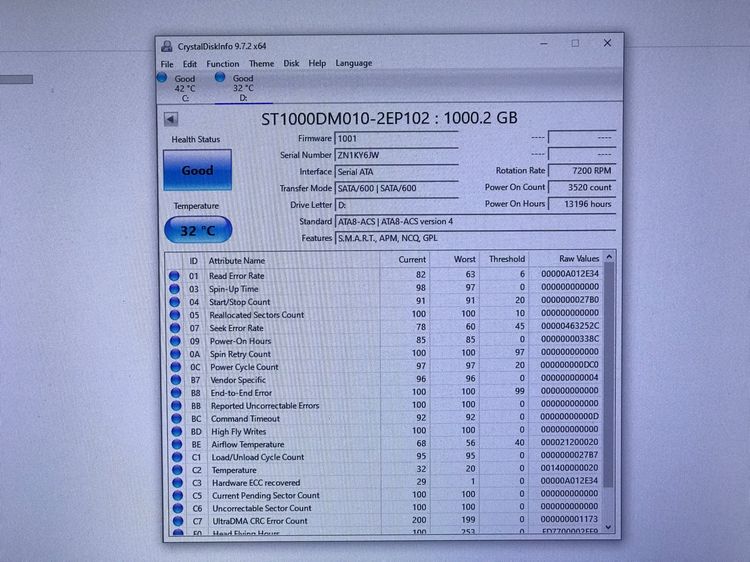Select the C: drive tab
Viewport: 750px width, 562px height.
(185, 88)
